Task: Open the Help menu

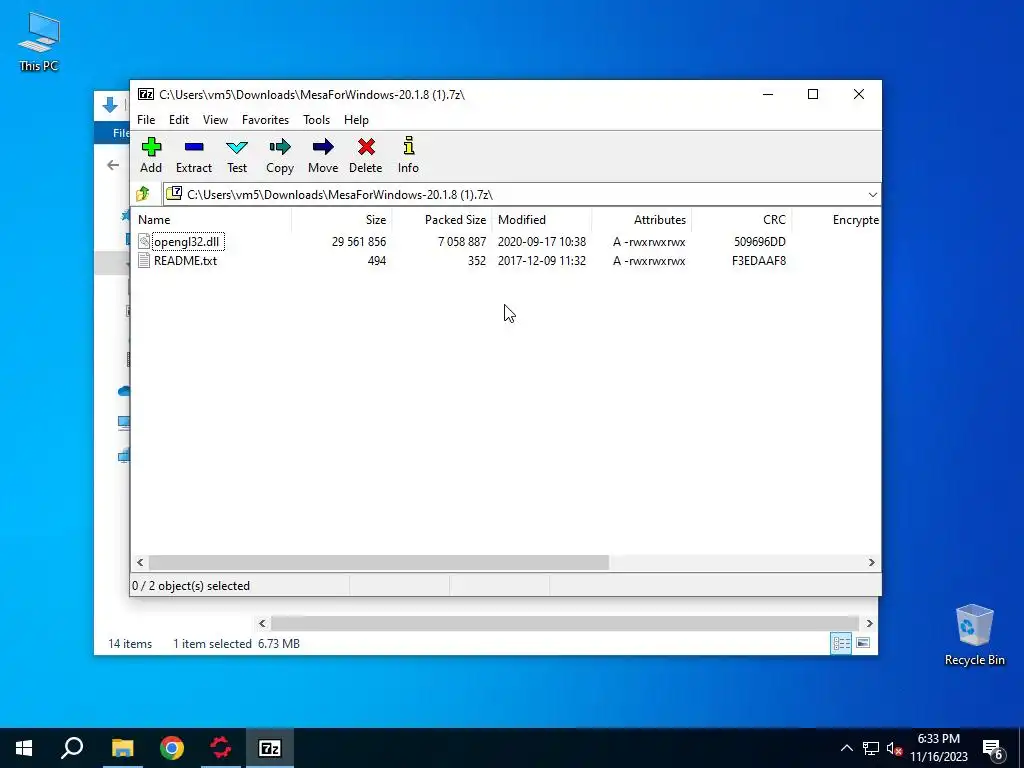Action: click(357, 120)
